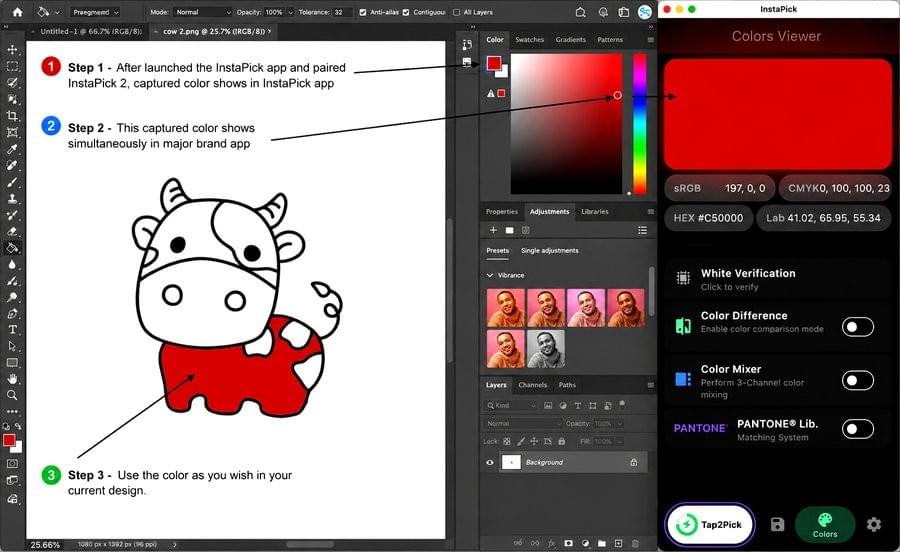Open the Mode Normal dropdown

point(203,12)
